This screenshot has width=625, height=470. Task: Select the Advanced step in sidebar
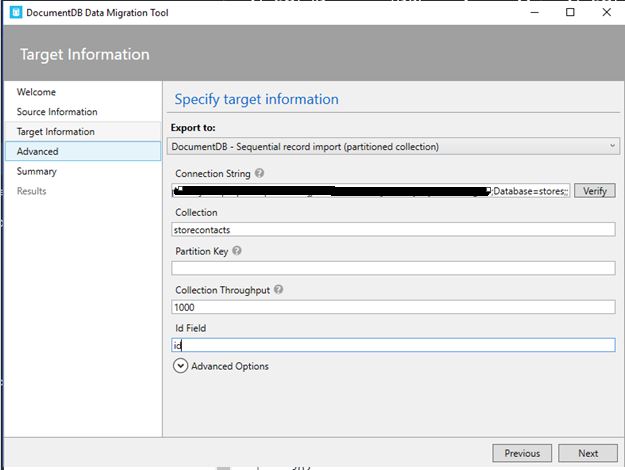tap(83, 151)
